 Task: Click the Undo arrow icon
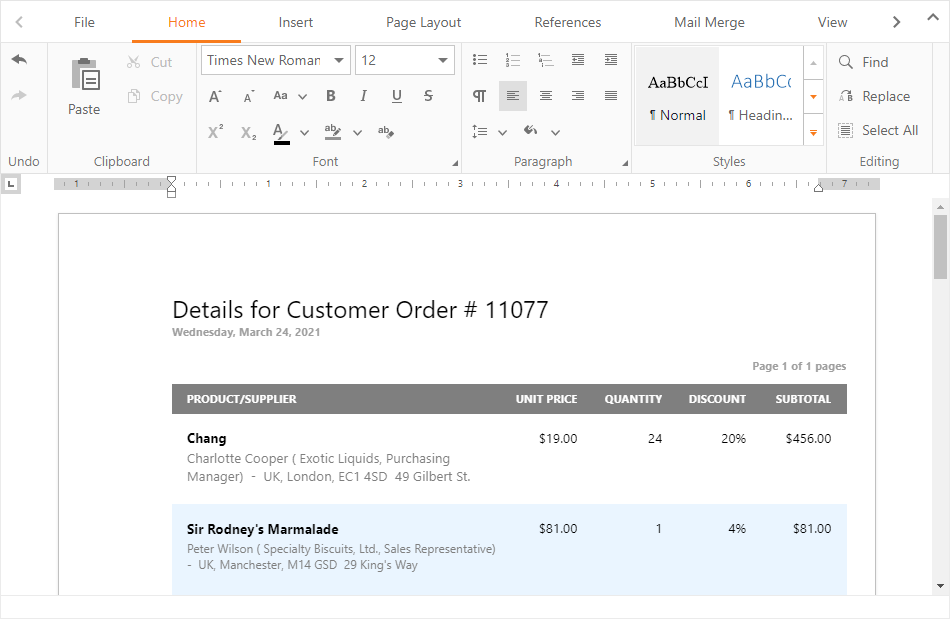tap(19, 60)
